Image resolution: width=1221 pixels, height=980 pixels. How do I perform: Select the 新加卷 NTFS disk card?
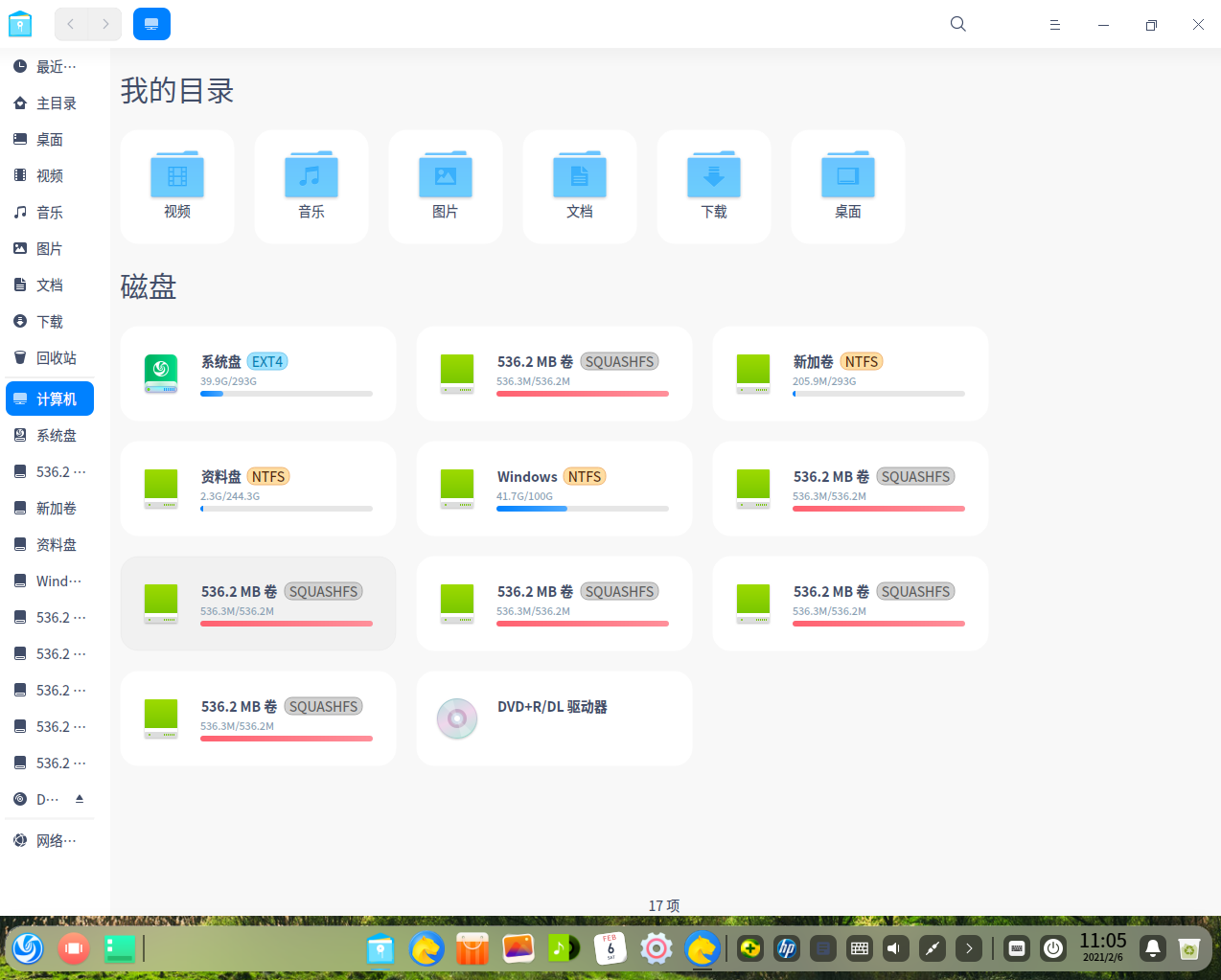(850, 374)
